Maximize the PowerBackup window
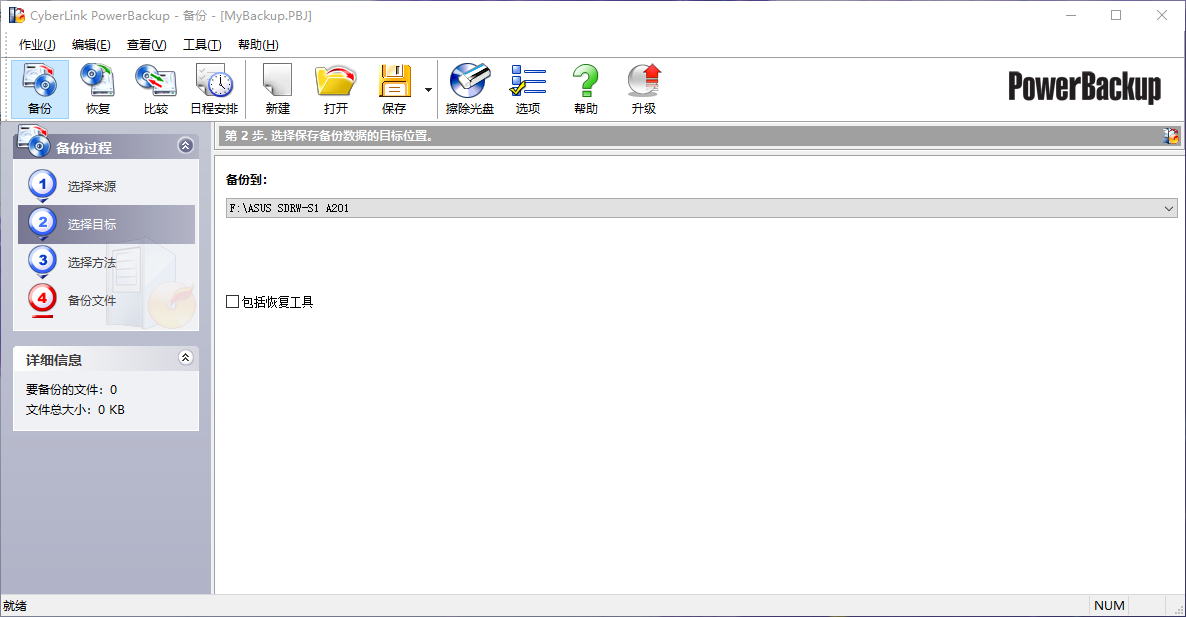This screenshot has height=617, width=1186. click(1116, 15)
